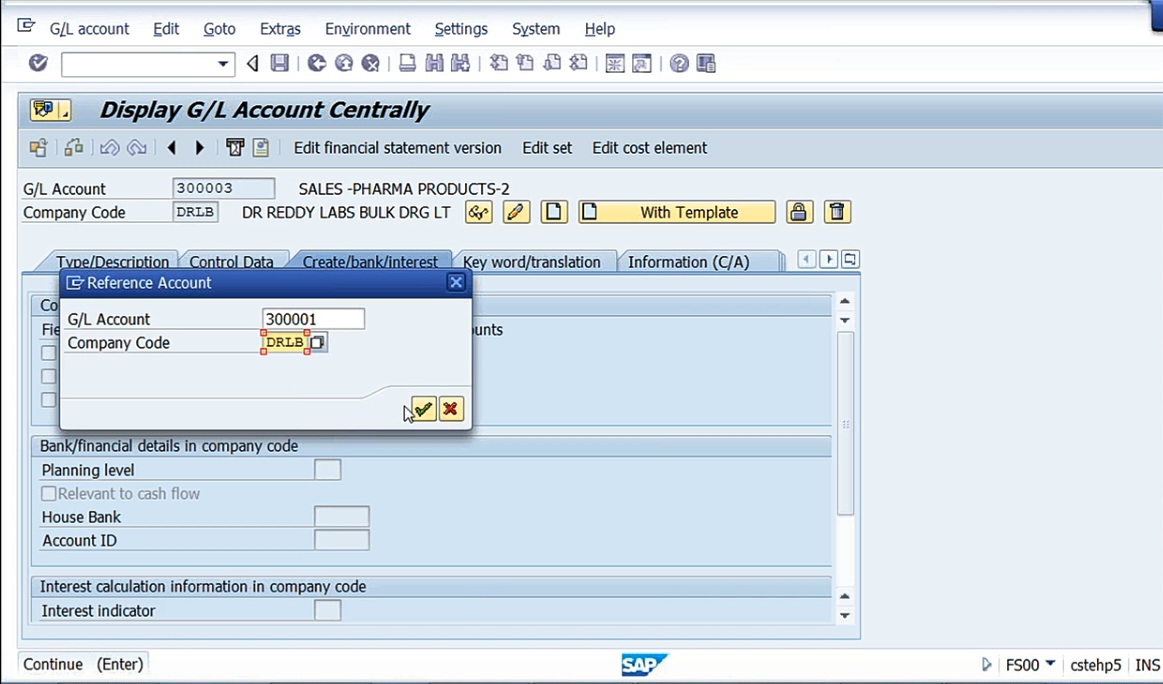The image size is (1163, 684).
Task: Open the System menu
Action: click(x=536, y=29)
